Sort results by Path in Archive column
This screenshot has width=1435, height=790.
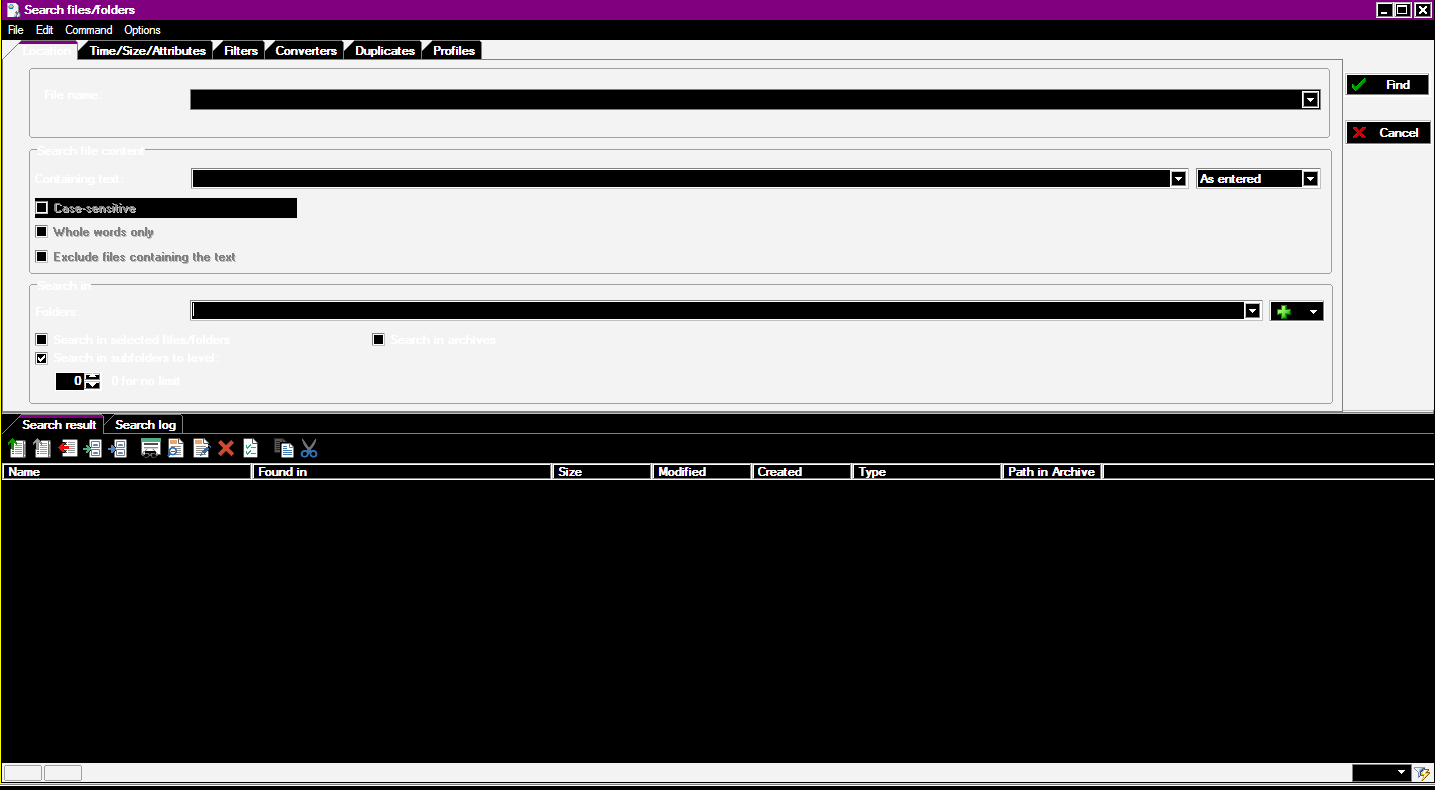[1052, 472]
